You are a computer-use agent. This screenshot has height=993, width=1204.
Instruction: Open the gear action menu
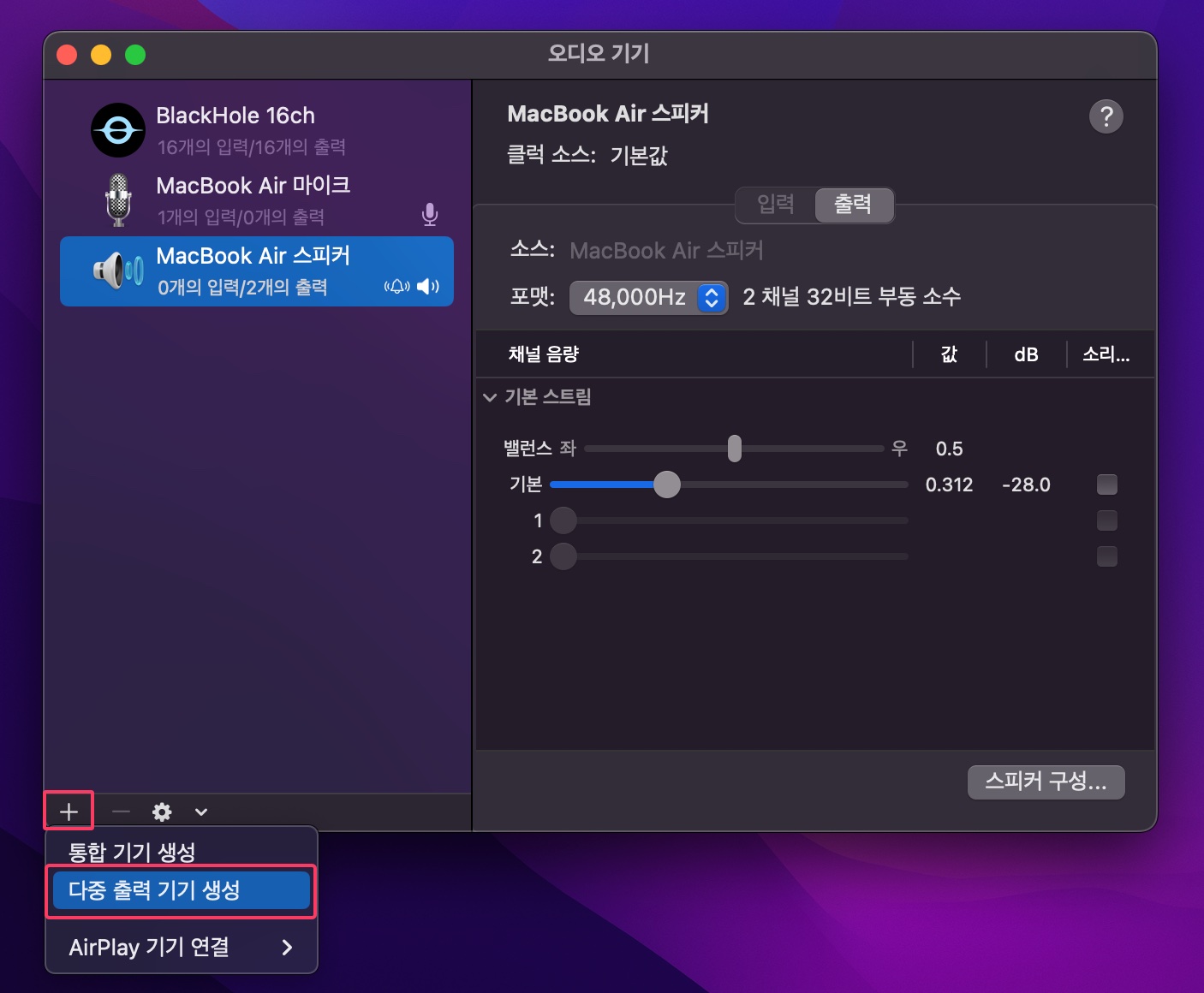[162, 812]
